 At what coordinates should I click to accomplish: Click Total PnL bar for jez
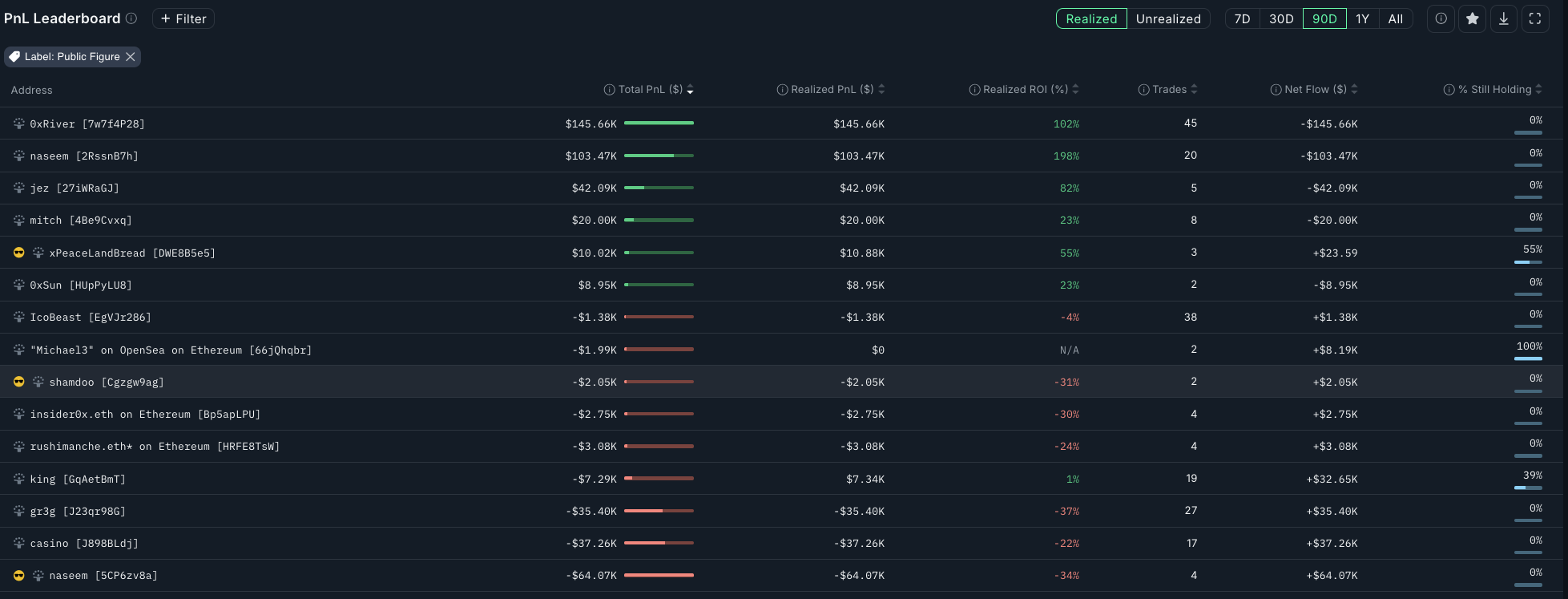tap(659, 188)
